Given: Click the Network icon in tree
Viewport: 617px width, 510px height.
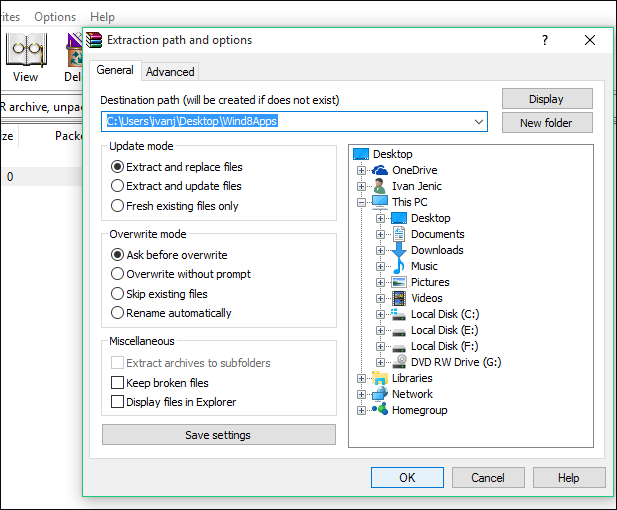Looking at the screenshot, I should [380, 394].
